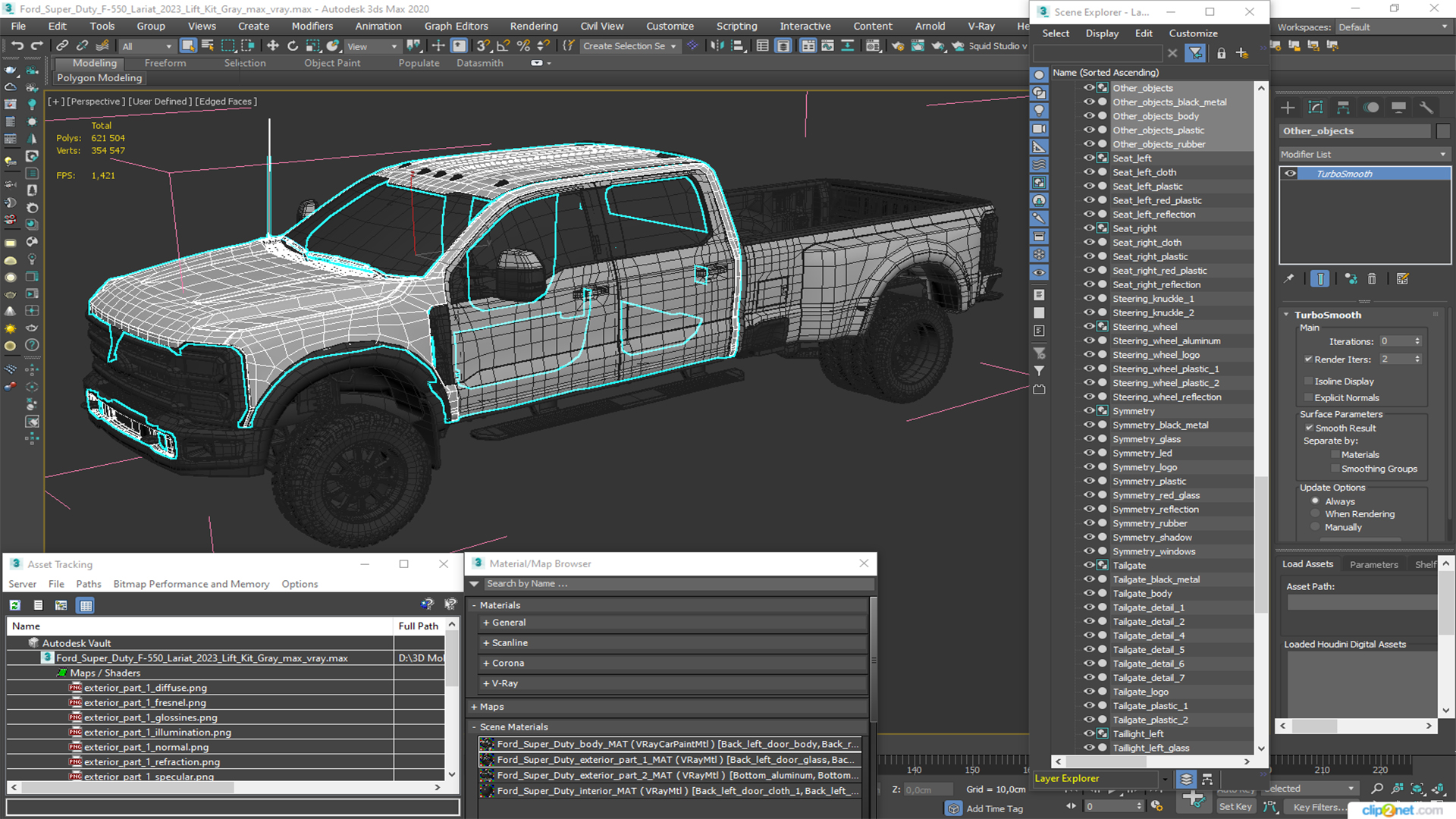The image size is (1456, 819).
Task: Open the Motion command panel tab
Action: click(1371, 108)
